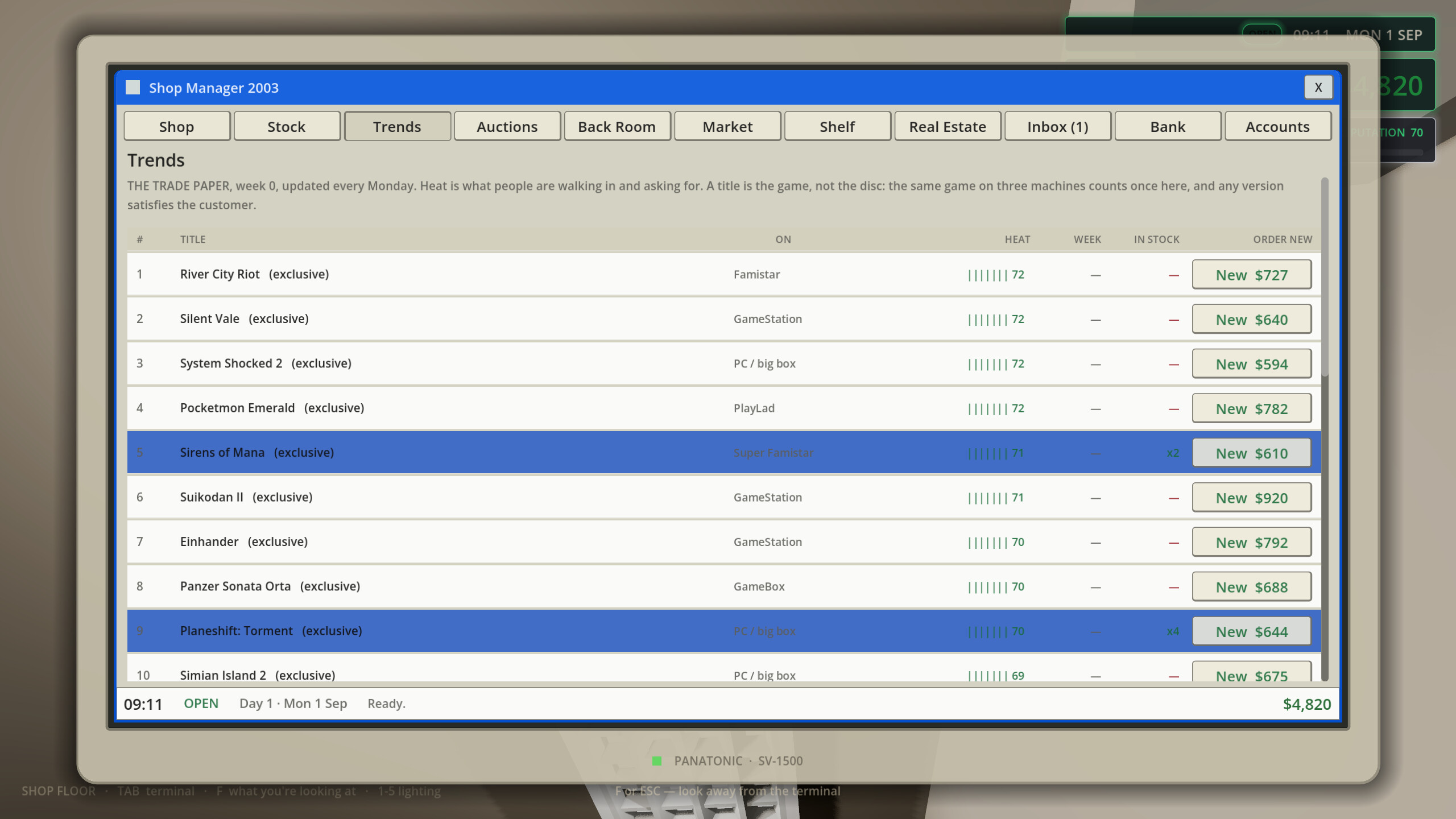Click the Trends list vertical scrollbar

(1325, 276)
